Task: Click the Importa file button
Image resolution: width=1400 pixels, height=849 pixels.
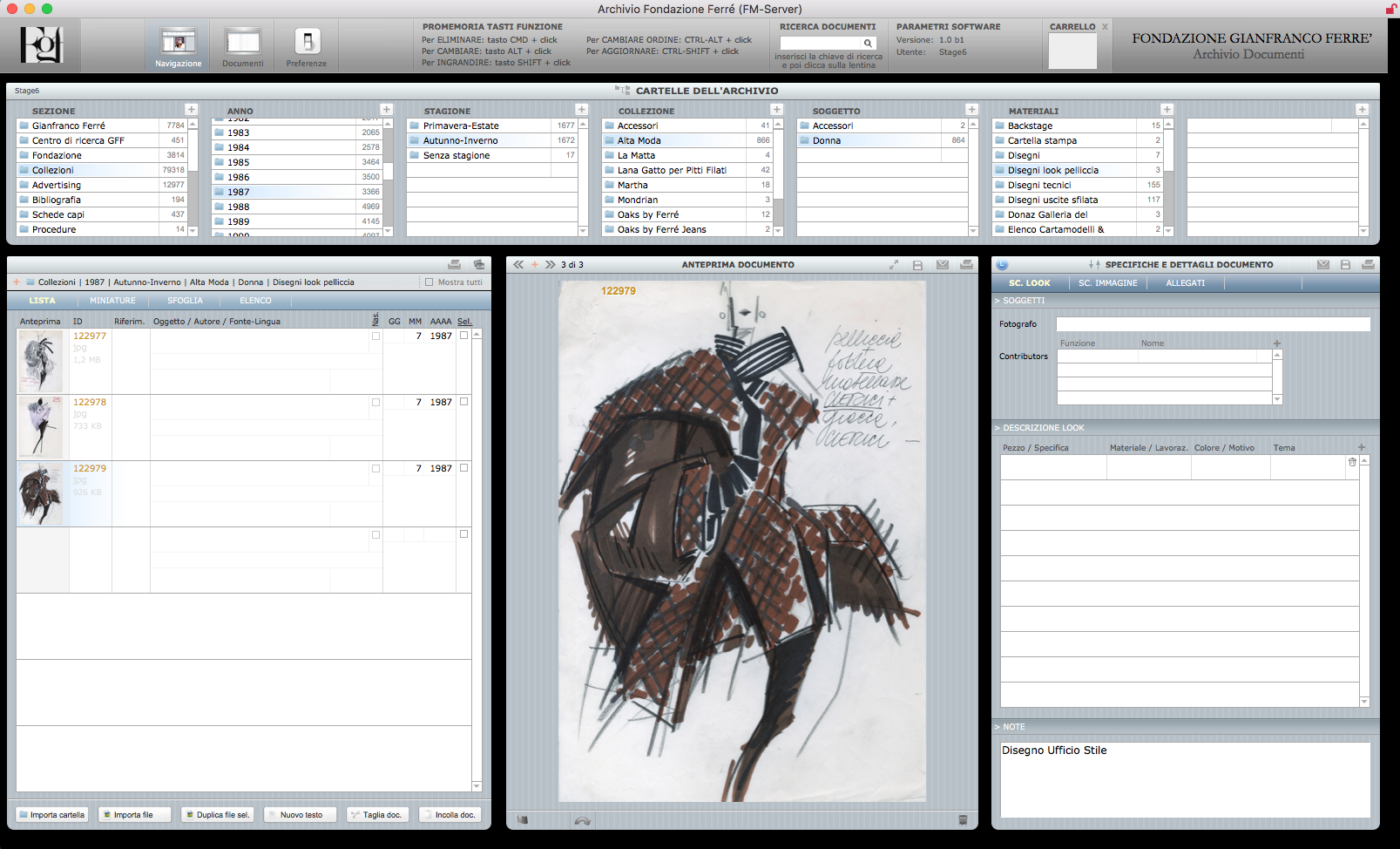Action: click(x=134, y=814)
